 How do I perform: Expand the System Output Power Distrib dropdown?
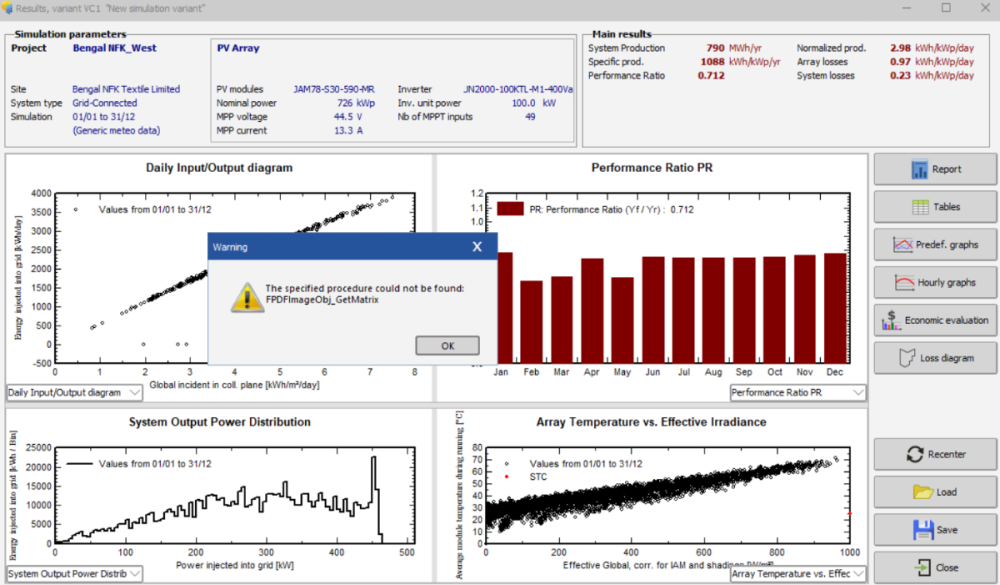(x=135, y=573)
